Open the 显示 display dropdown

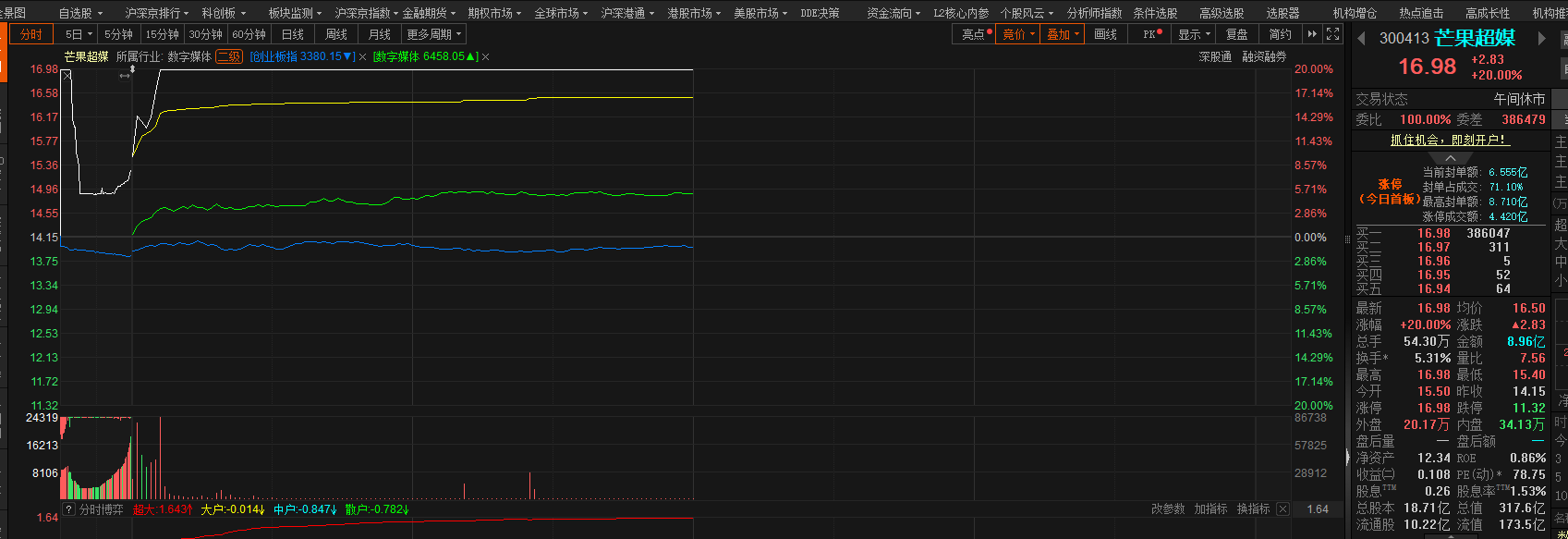click(1194, 34)
